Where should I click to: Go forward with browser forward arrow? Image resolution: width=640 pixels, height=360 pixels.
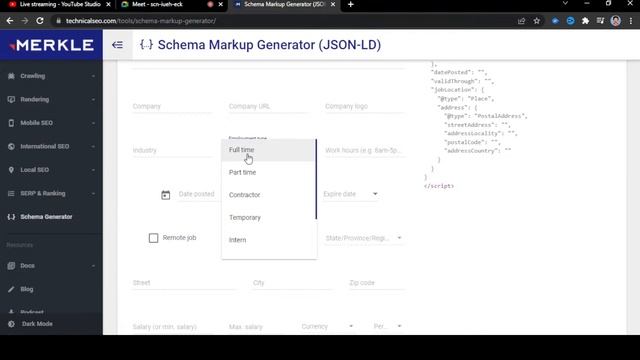coord(24,21)
